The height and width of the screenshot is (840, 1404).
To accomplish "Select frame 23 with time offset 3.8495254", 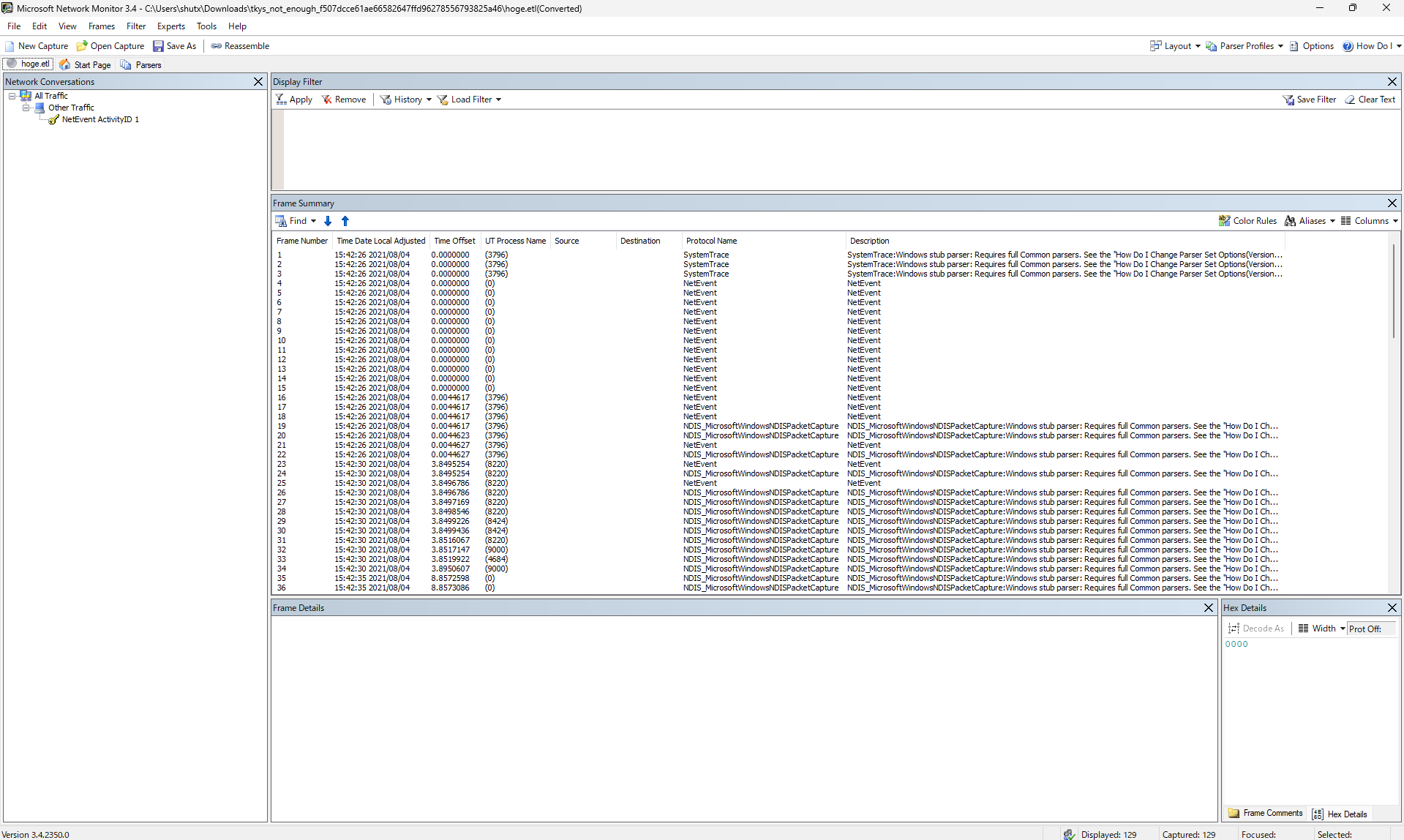I will pos(778,465).
